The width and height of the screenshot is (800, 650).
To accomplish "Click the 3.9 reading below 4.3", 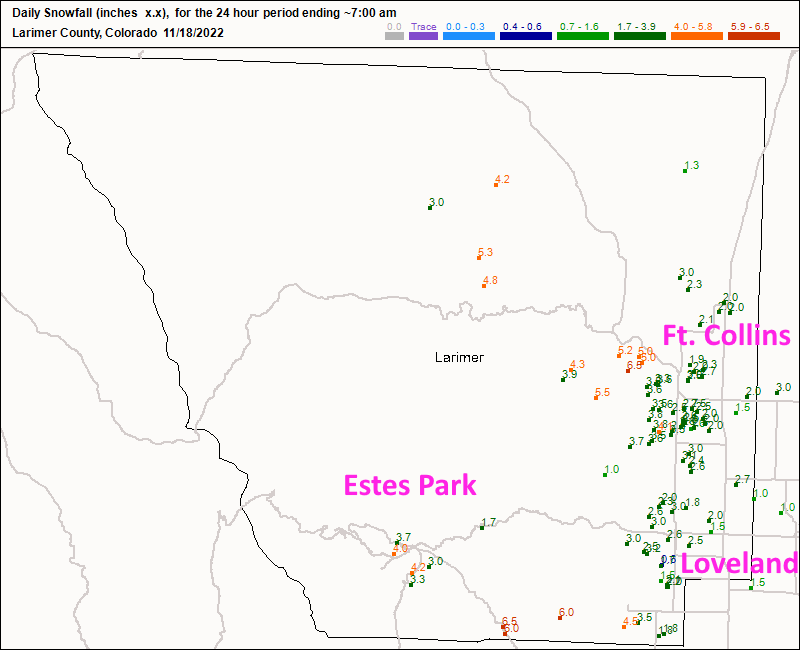I will [569, 374].
